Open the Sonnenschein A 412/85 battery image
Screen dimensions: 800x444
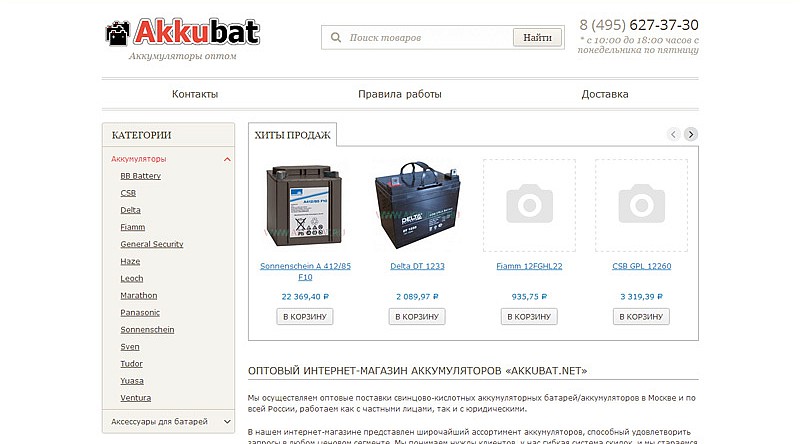(305, 206)
